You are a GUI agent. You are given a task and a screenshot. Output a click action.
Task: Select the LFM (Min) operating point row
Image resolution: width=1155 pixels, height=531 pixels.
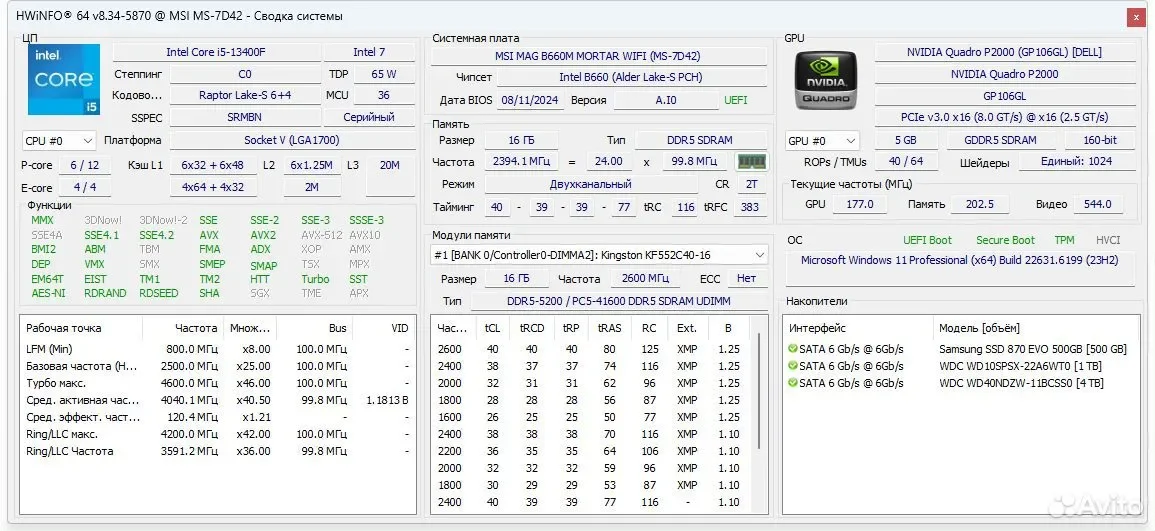tap(217, 349)
